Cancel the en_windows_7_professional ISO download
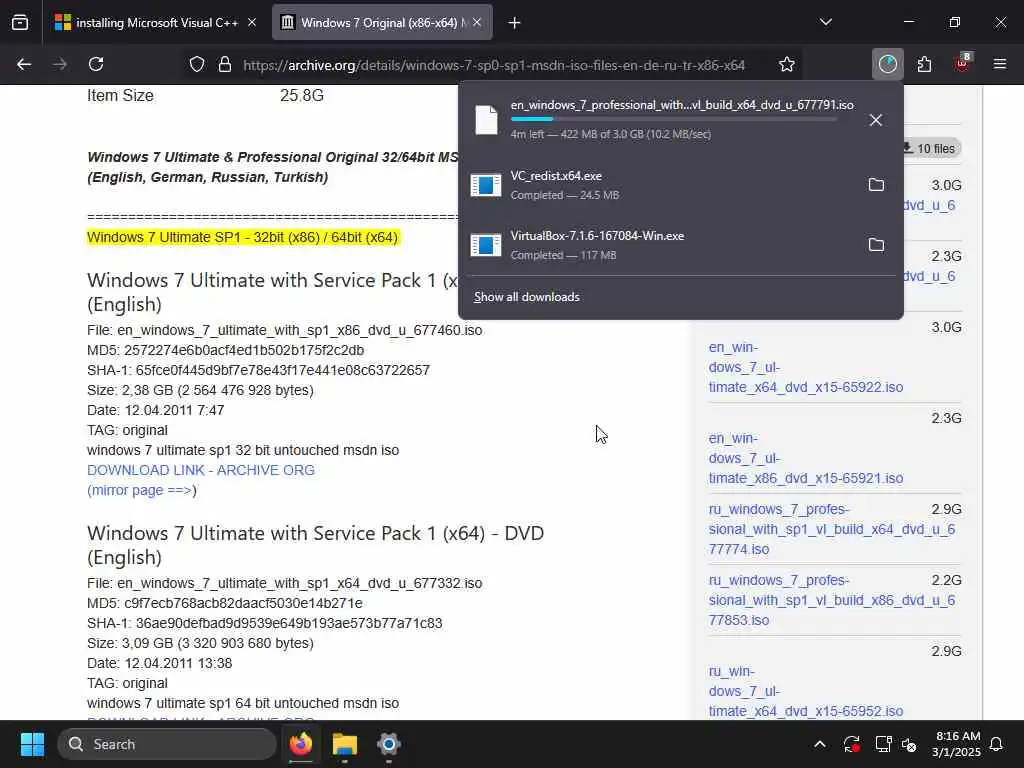The height and width of the screenshot is (768, 1024). pos(876,120)
